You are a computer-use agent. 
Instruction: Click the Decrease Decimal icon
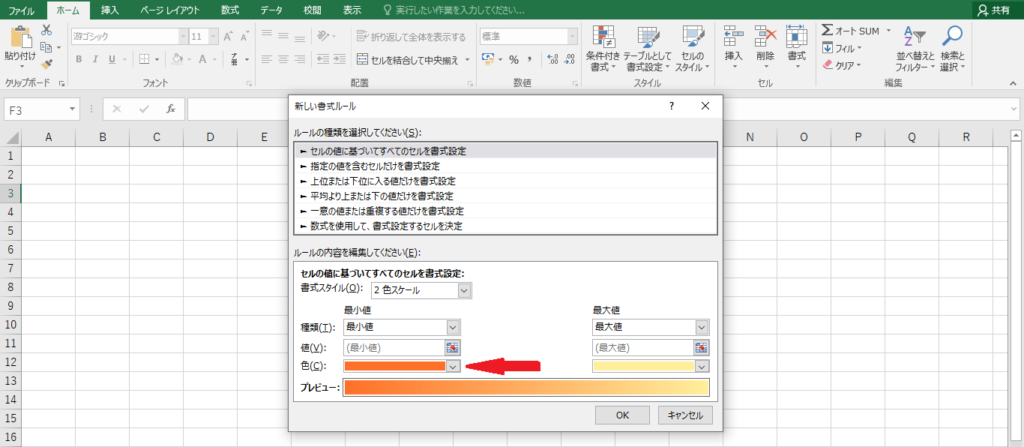[x=569, y=59]
